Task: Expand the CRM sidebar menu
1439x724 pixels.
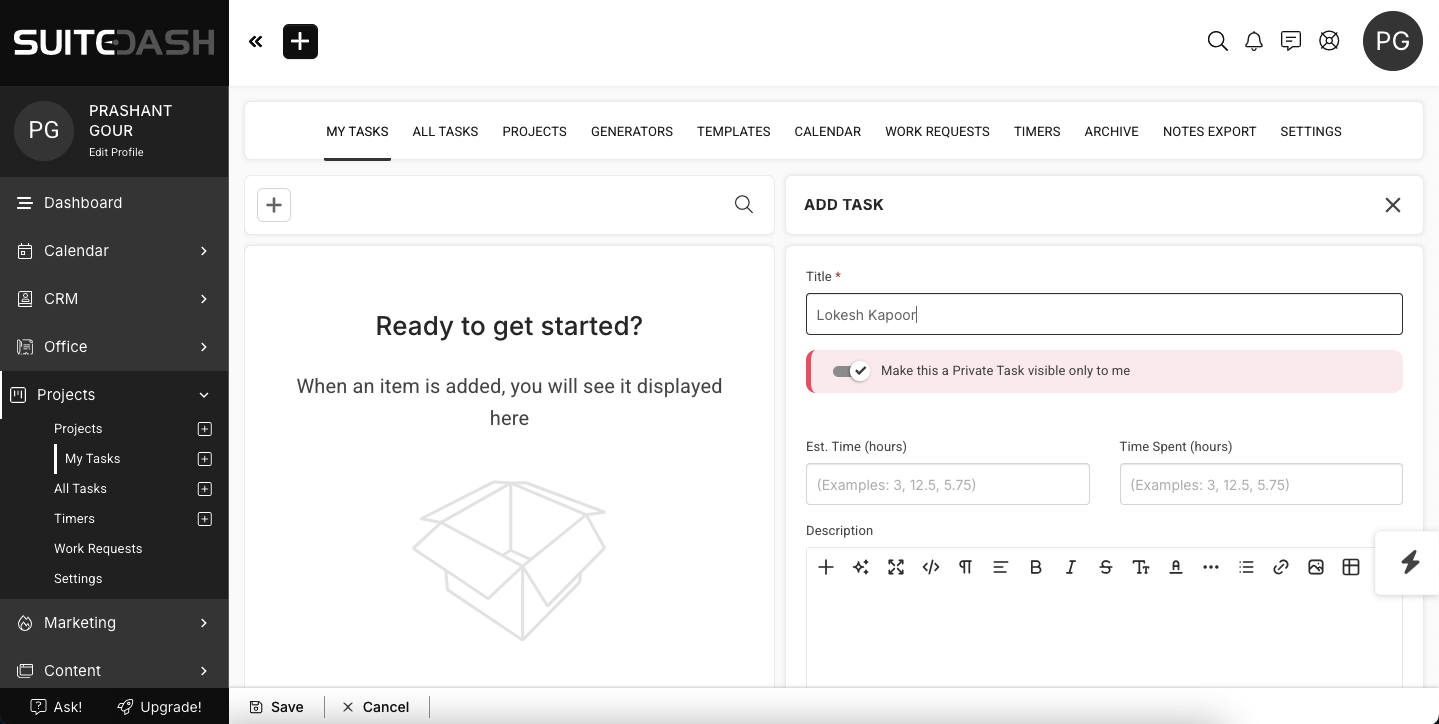Action: click(204, 299)
